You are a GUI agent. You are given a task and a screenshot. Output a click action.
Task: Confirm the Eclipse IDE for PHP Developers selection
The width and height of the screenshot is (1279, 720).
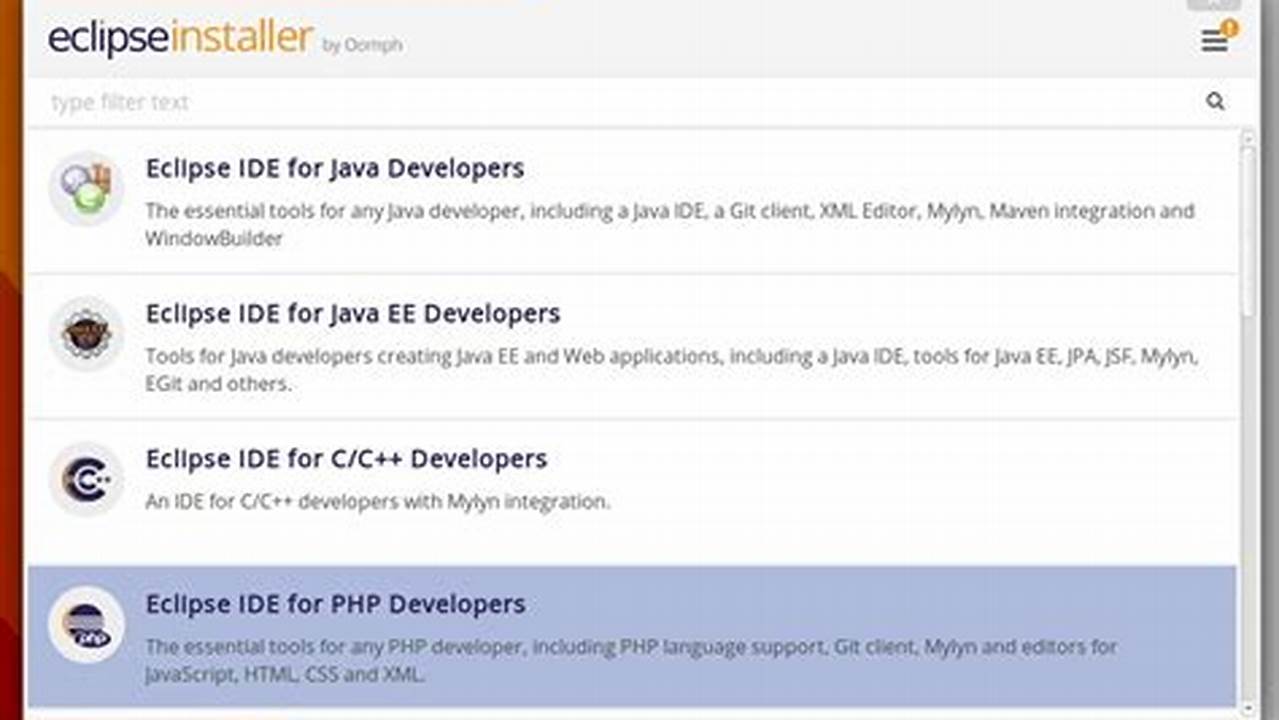click(x=335, y=604)
